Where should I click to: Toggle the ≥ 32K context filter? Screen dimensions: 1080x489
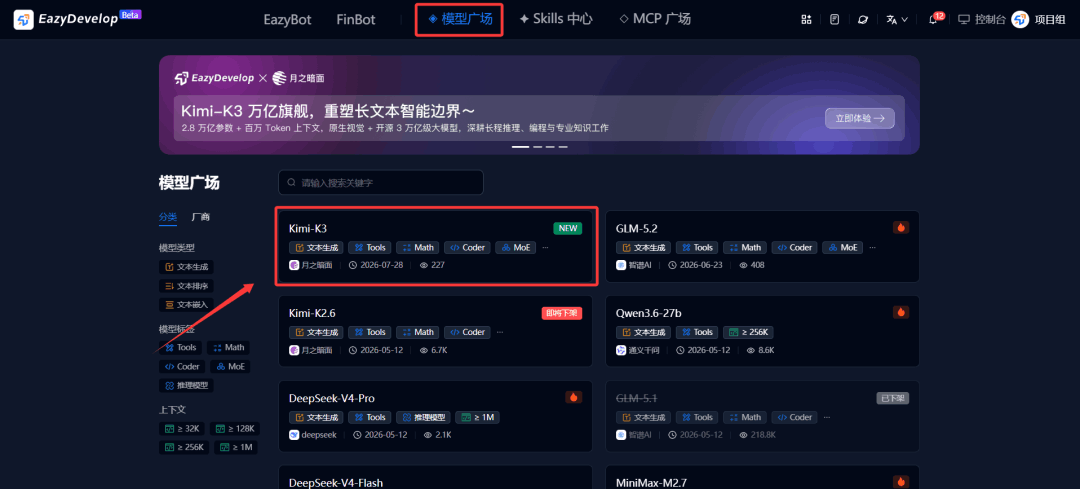(x=183, y=428)
